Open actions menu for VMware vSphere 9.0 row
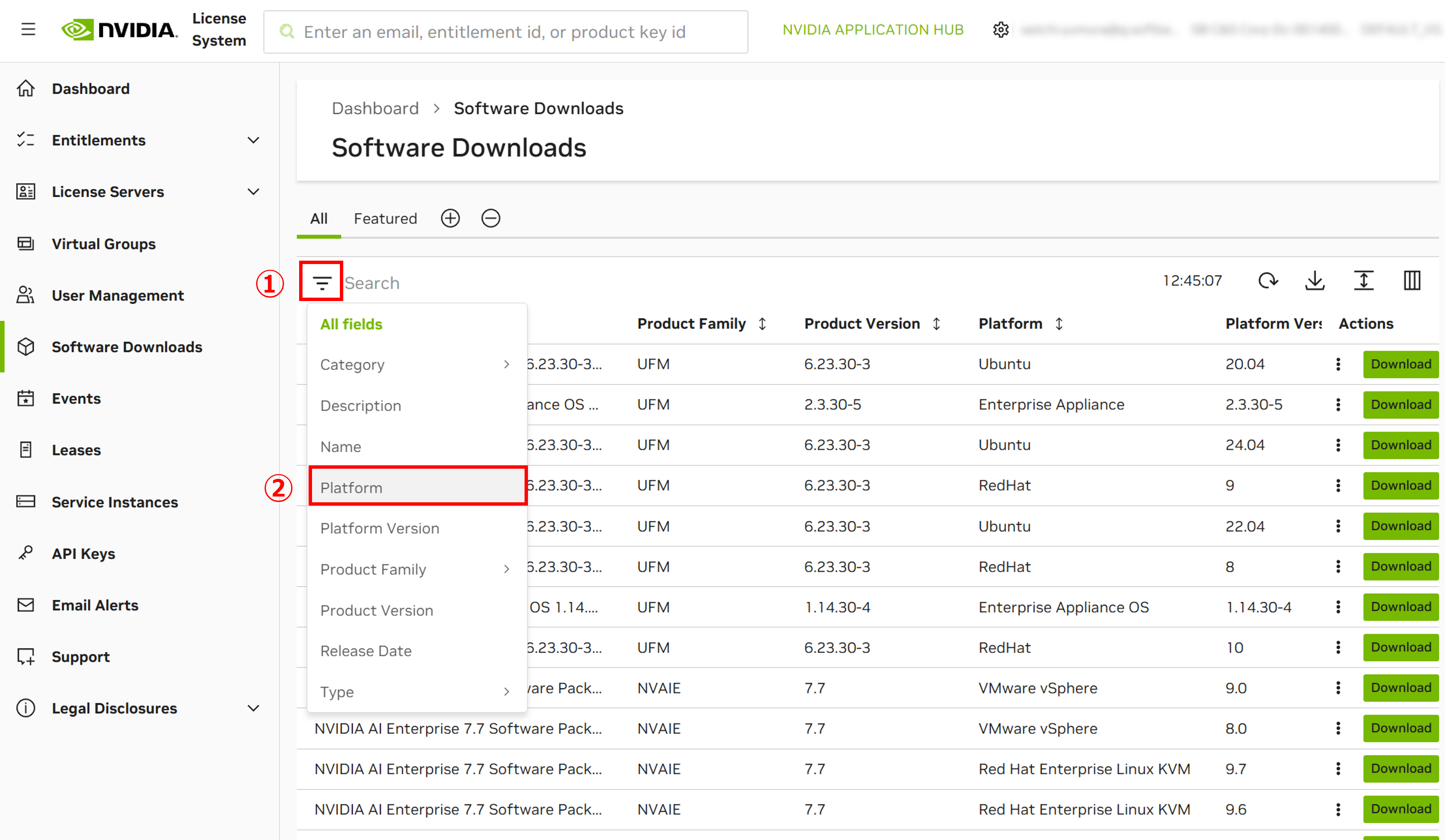Screen dimensions: 1445x840 point(1338,688)
